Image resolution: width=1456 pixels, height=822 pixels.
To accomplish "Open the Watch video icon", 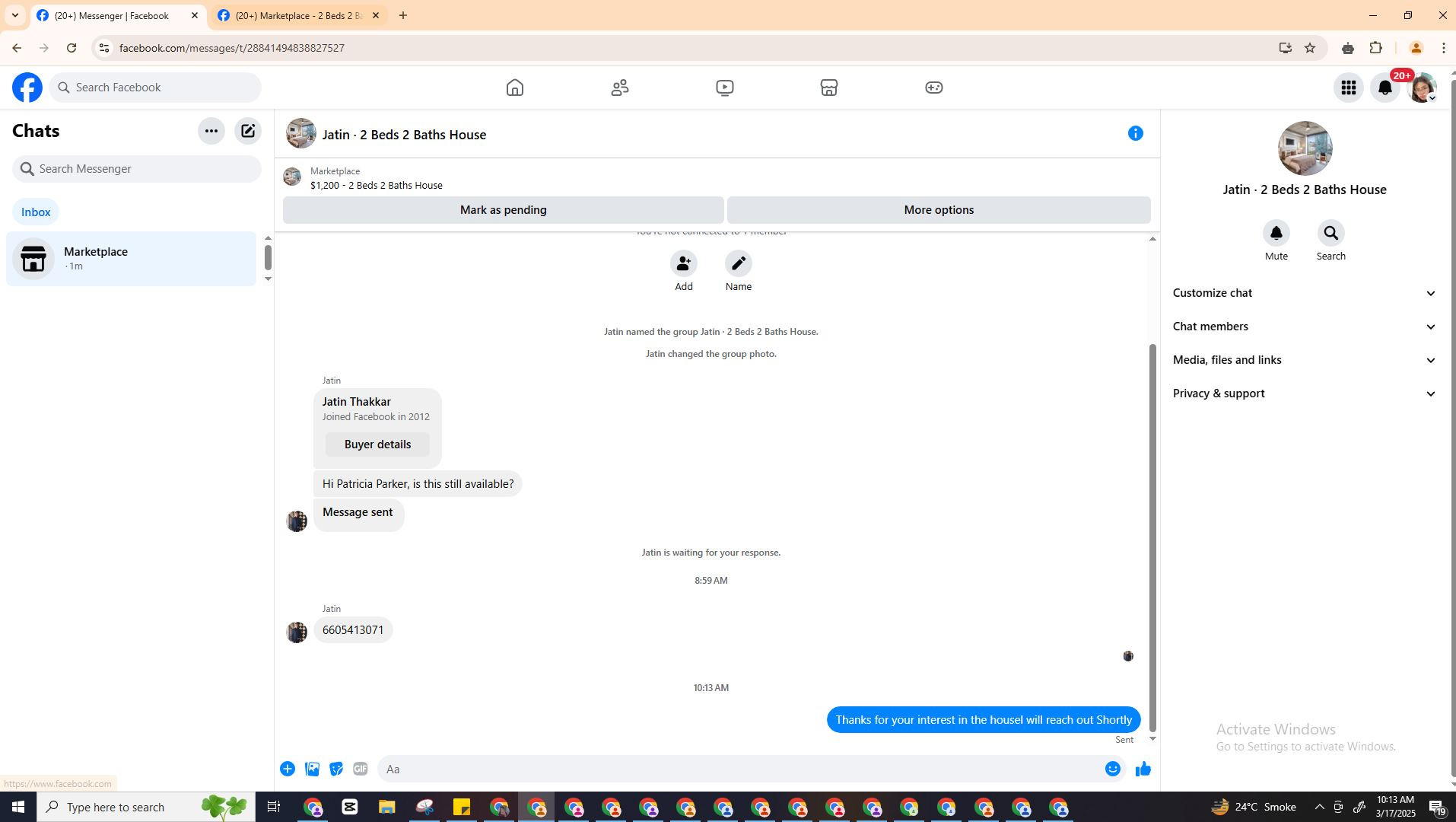I will [x=725, y=88].
